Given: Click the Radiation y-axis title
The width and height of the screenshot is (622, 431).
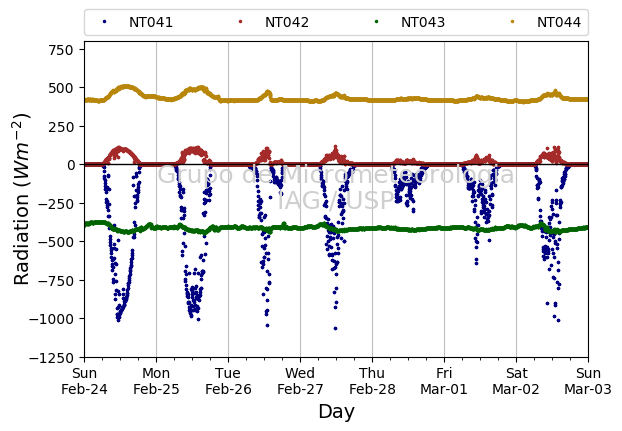Looking at the screenshot, I should pos(21,199).
